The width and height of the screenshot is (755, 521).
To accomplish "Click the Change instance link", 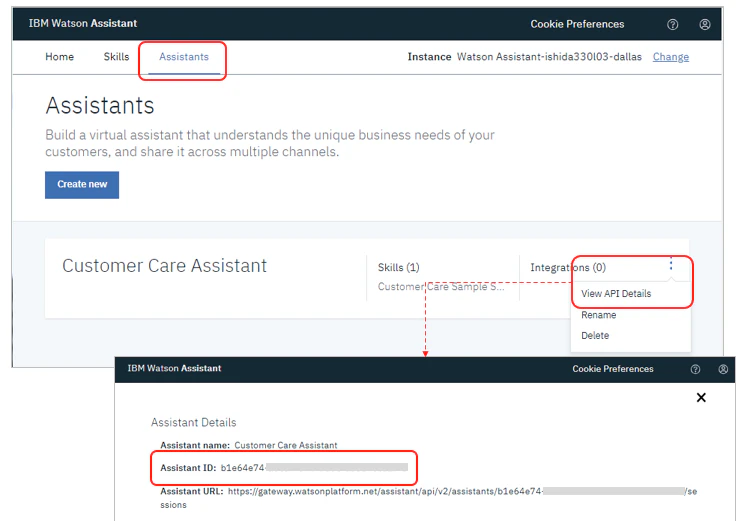I will click(670, 57).
